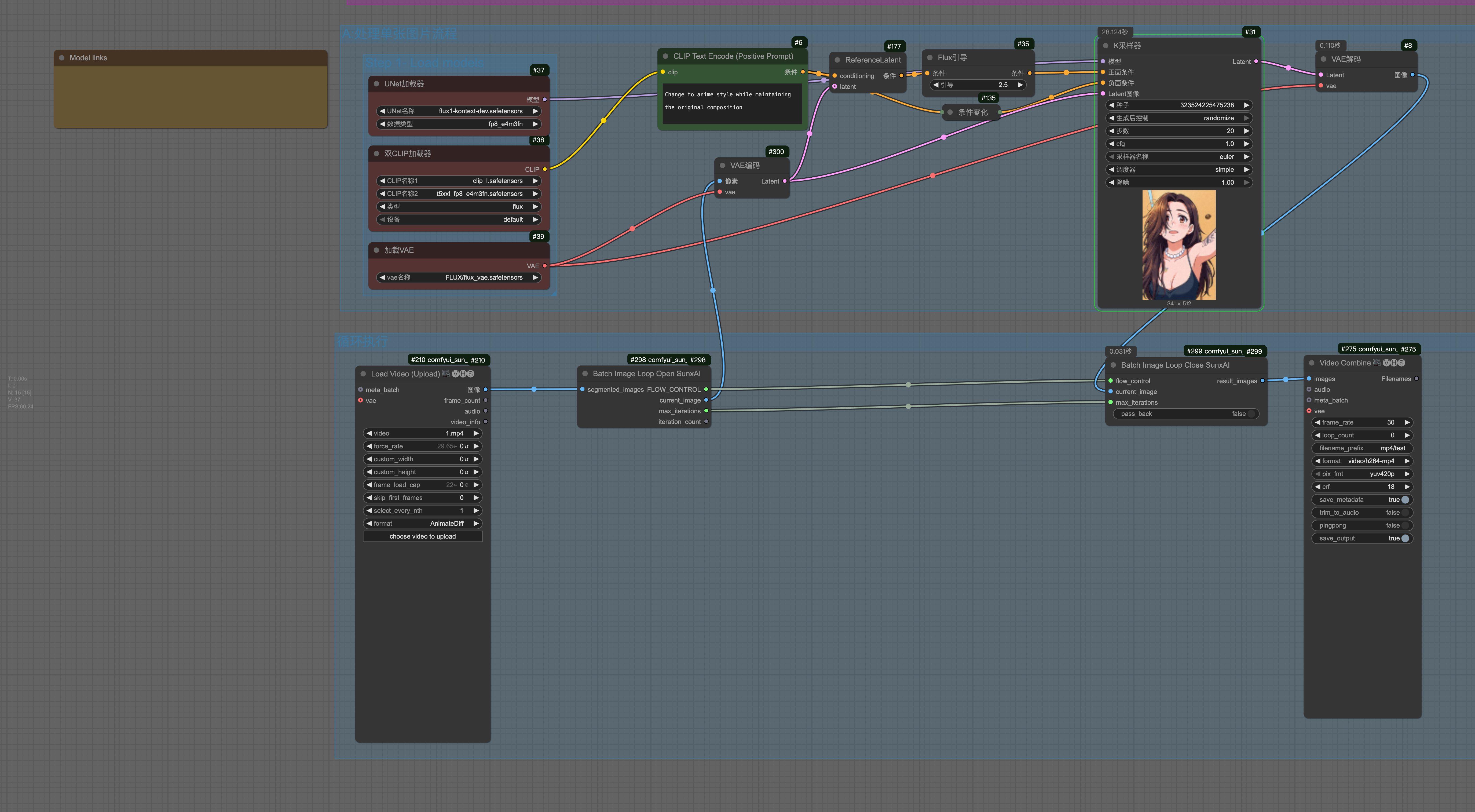Collapse the UNet加载器 node via its title dot
This screenshot has height=812, width=1475.
(376, 84)
